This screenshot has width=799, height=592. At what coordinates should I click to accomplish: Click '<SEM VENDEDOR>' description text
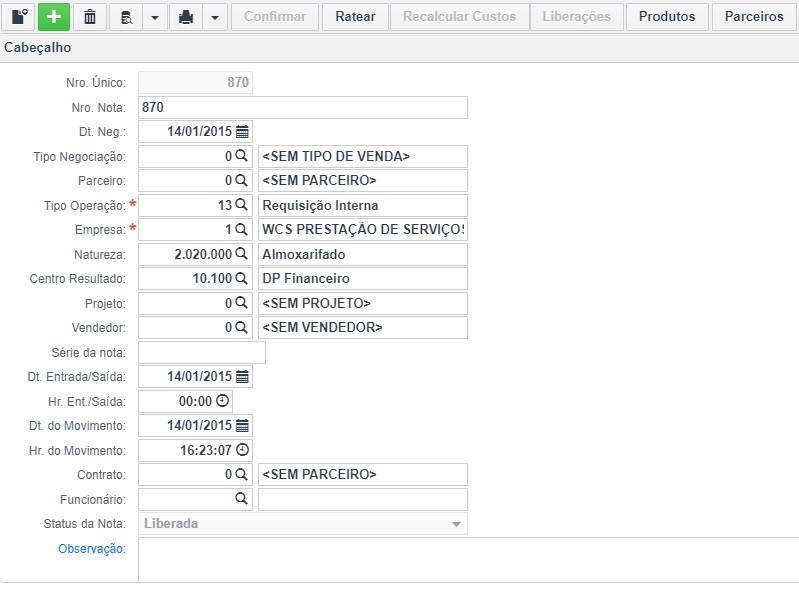point(322,328)
